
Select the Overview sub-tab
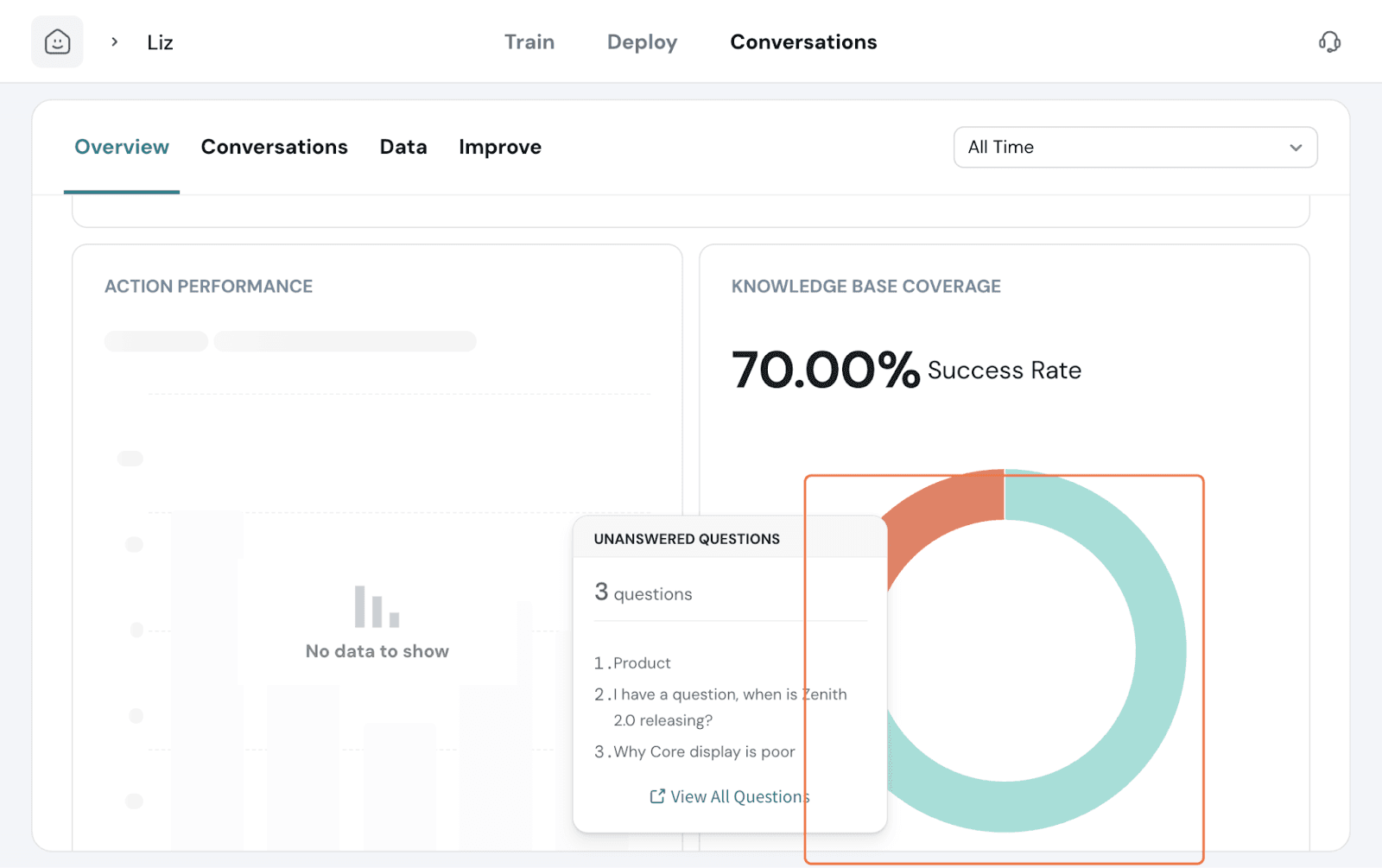122,147
